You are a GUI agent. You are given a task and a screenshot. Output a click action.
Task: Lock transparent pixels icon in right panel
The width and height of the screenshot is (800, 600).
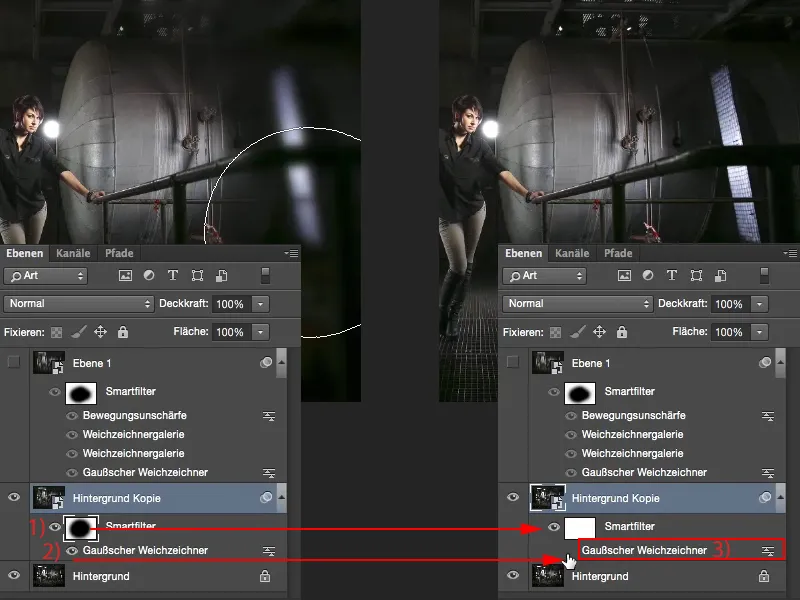(x=556, y=333)
